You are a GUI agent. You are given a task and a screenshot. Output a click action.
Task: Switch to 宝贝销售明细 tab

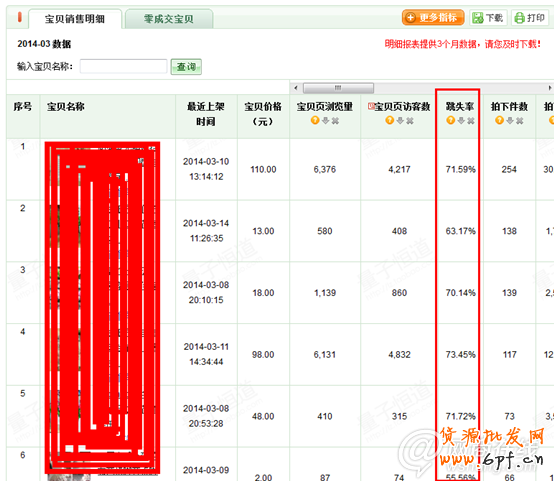click(x=75, y=19)
